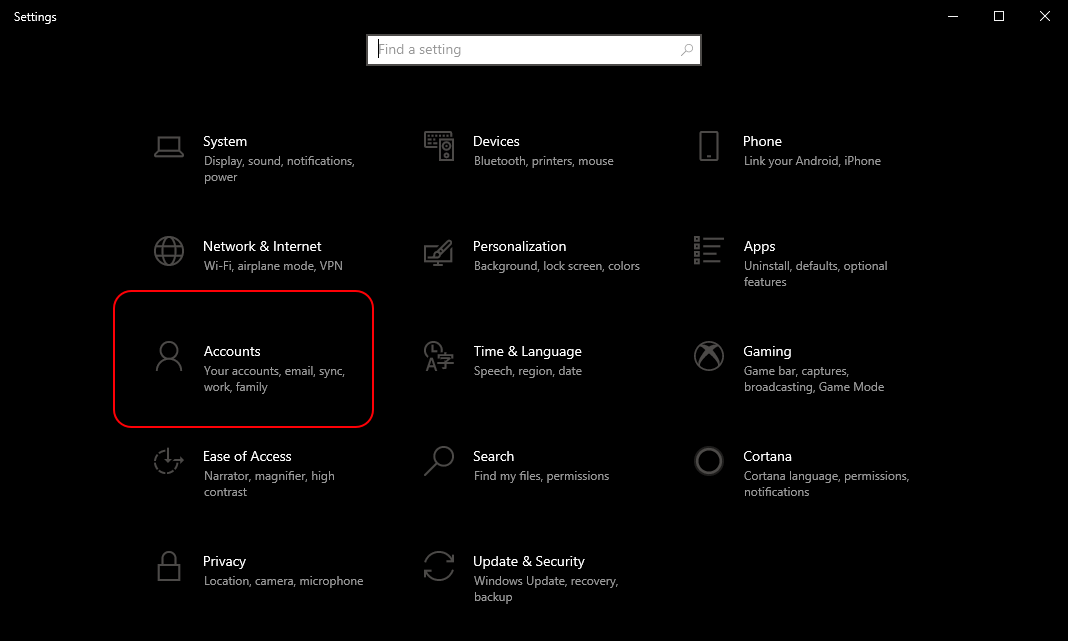The image size is (1068, 641).
Task: Choose the Personalization heading
Action: (520, 246)
